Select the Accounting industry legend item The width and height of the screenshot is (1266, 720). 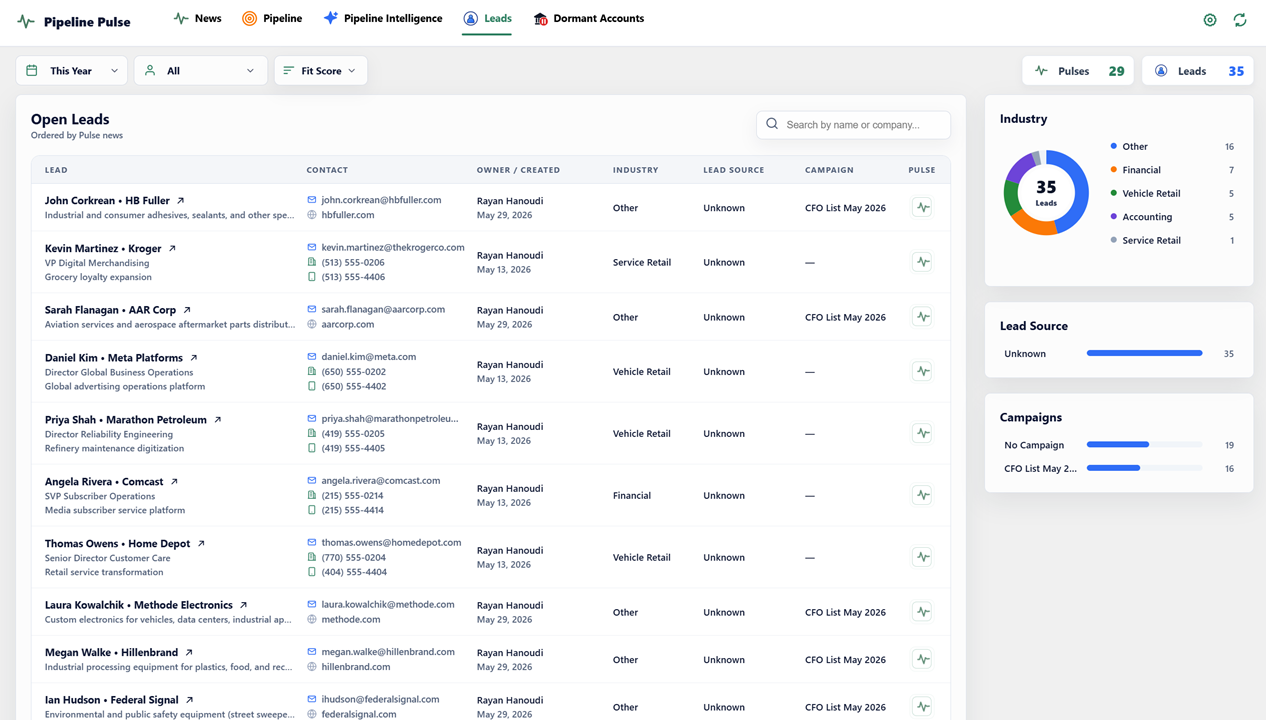coord(1172,216)
